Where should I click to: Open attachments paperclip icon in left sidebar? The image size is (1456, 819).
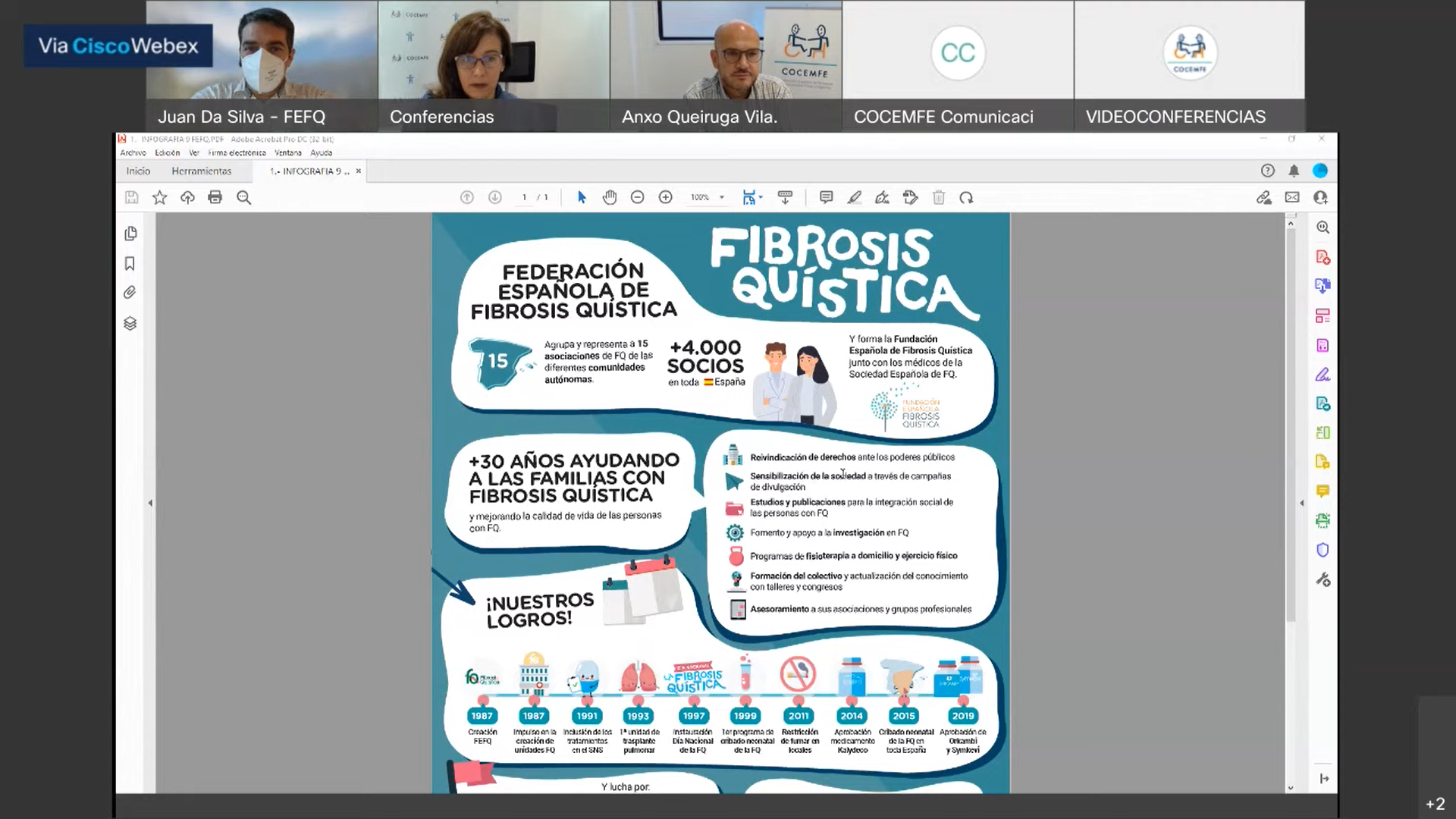[130, 293]
